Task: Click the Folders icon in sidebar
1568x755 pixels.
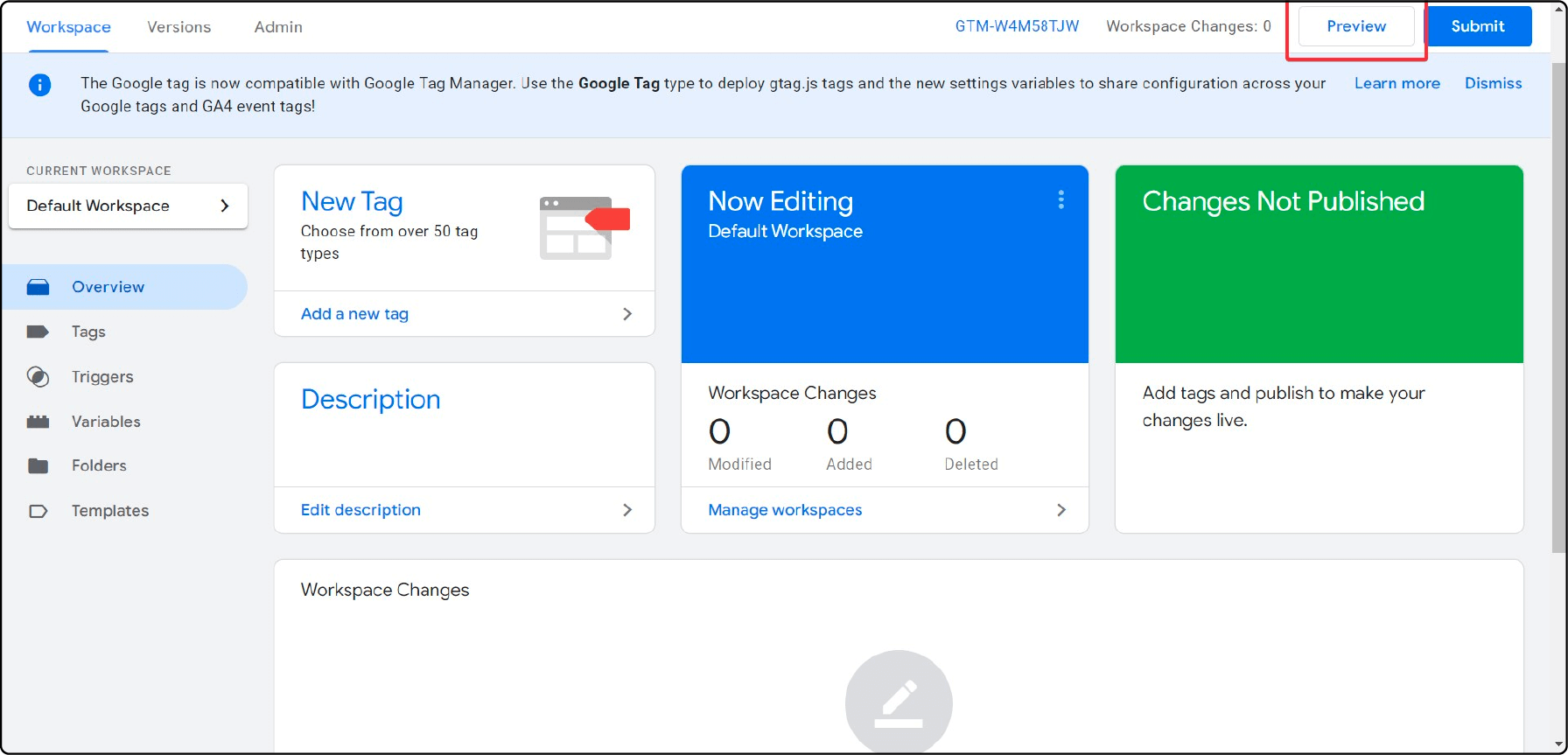Action: 38,465
